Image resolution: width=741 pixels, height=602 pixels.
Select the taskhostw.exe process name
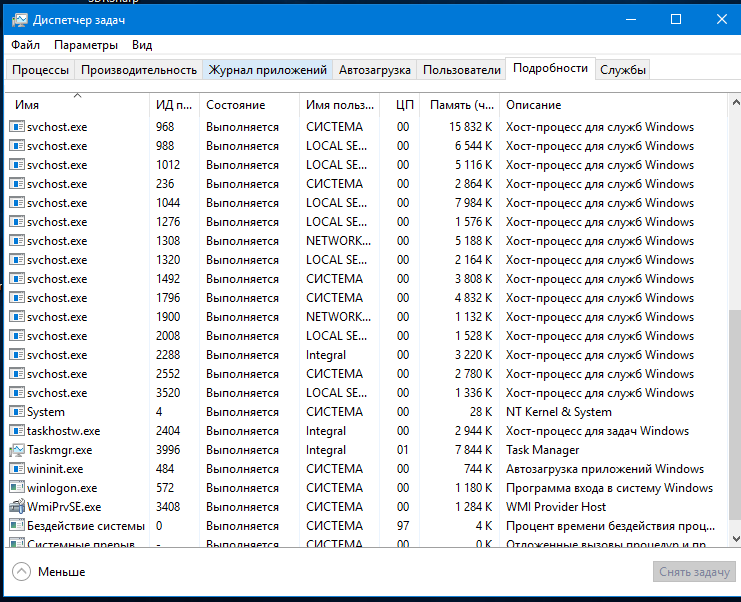[x=63, y=430]
